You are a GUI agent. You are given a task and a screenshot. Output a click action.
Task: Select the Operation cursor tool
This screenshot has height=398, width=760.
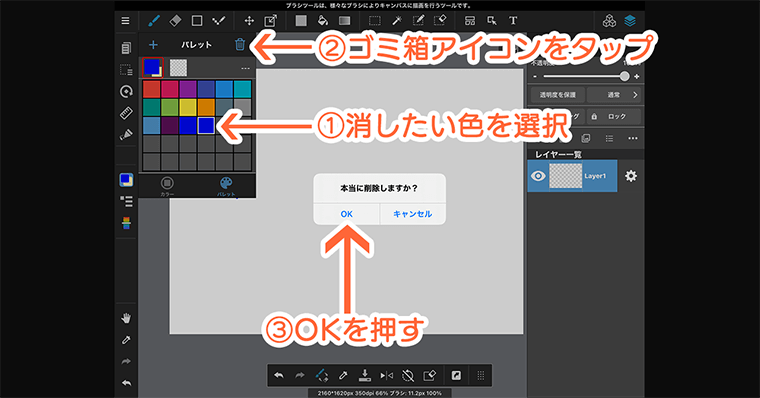tap(492, 21)
